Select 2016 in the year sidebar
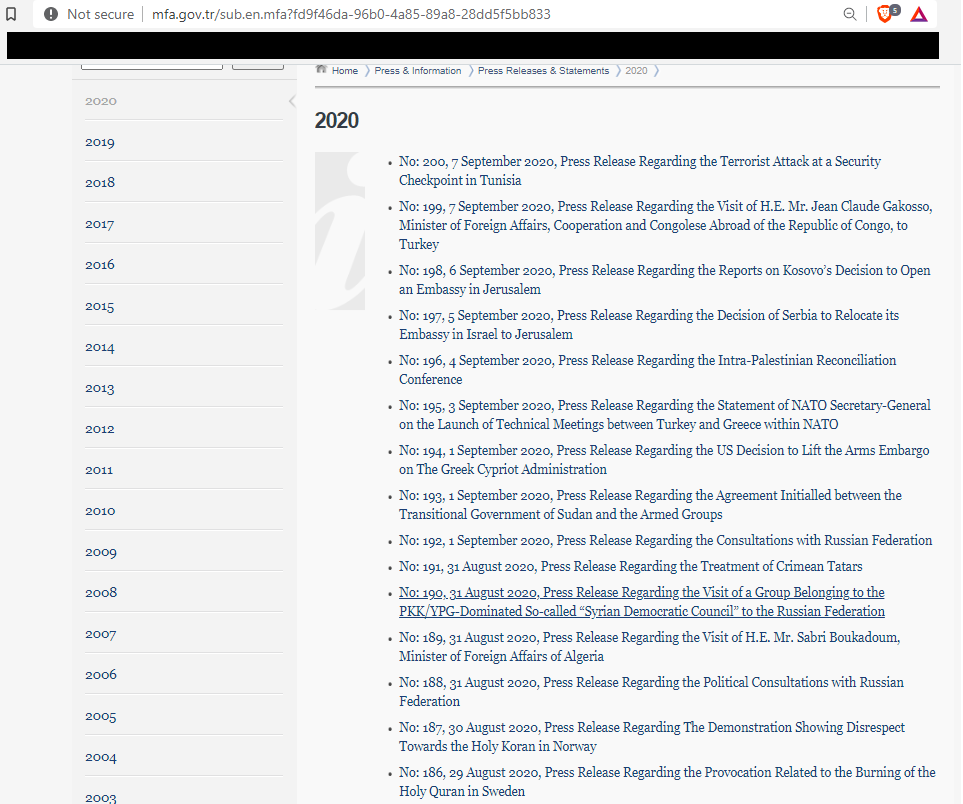Screen dimensions: 963x804 (100, 265)
